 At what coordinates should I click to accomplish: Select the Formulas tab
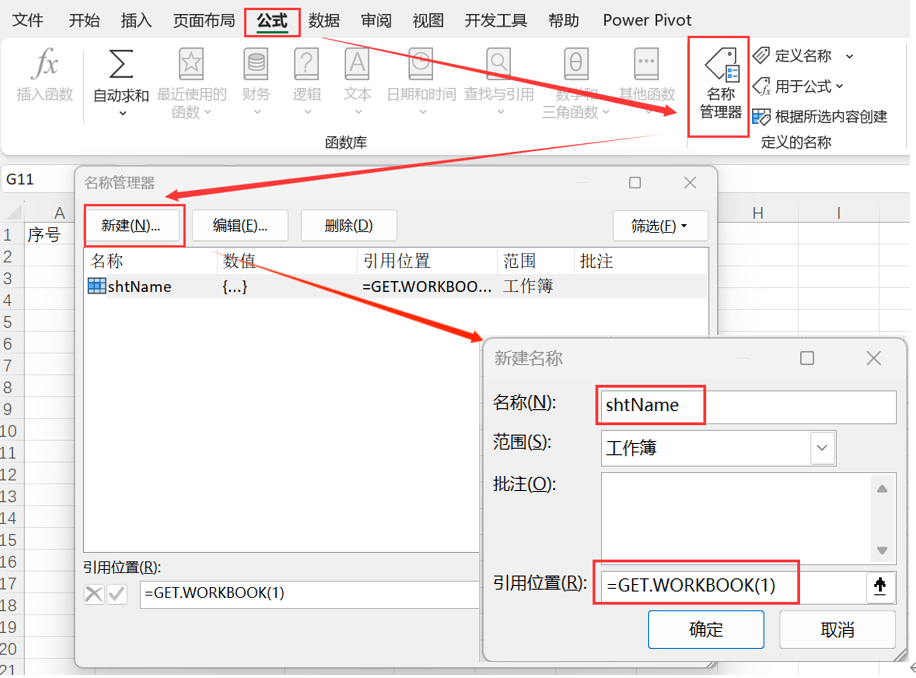click(272, 21)
